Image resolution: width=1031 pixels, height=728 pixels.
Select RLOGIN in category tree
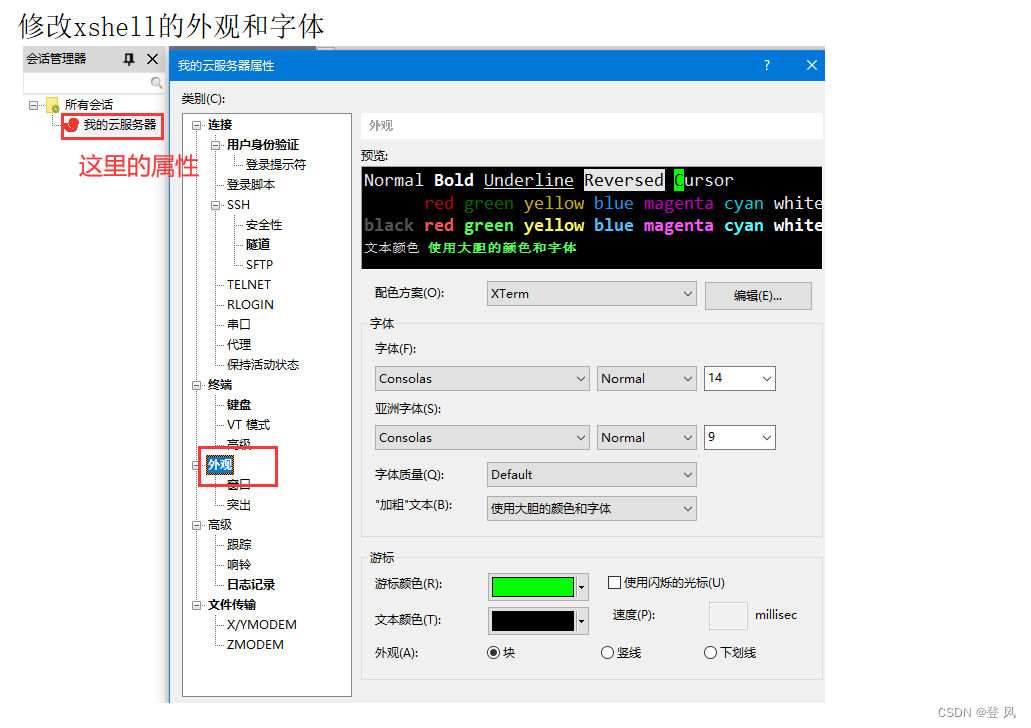click(250, 304)
